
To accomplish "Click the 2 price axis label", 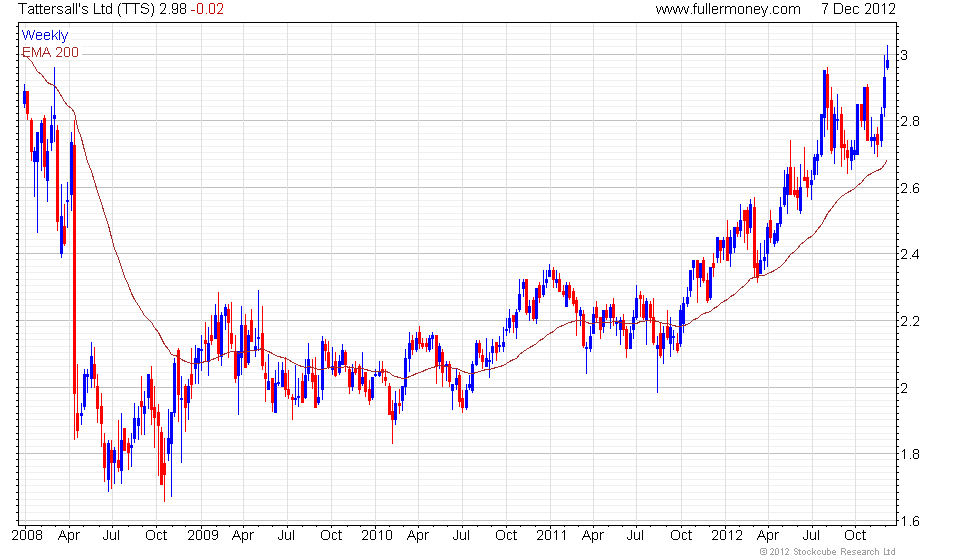I will pos(904,388).
